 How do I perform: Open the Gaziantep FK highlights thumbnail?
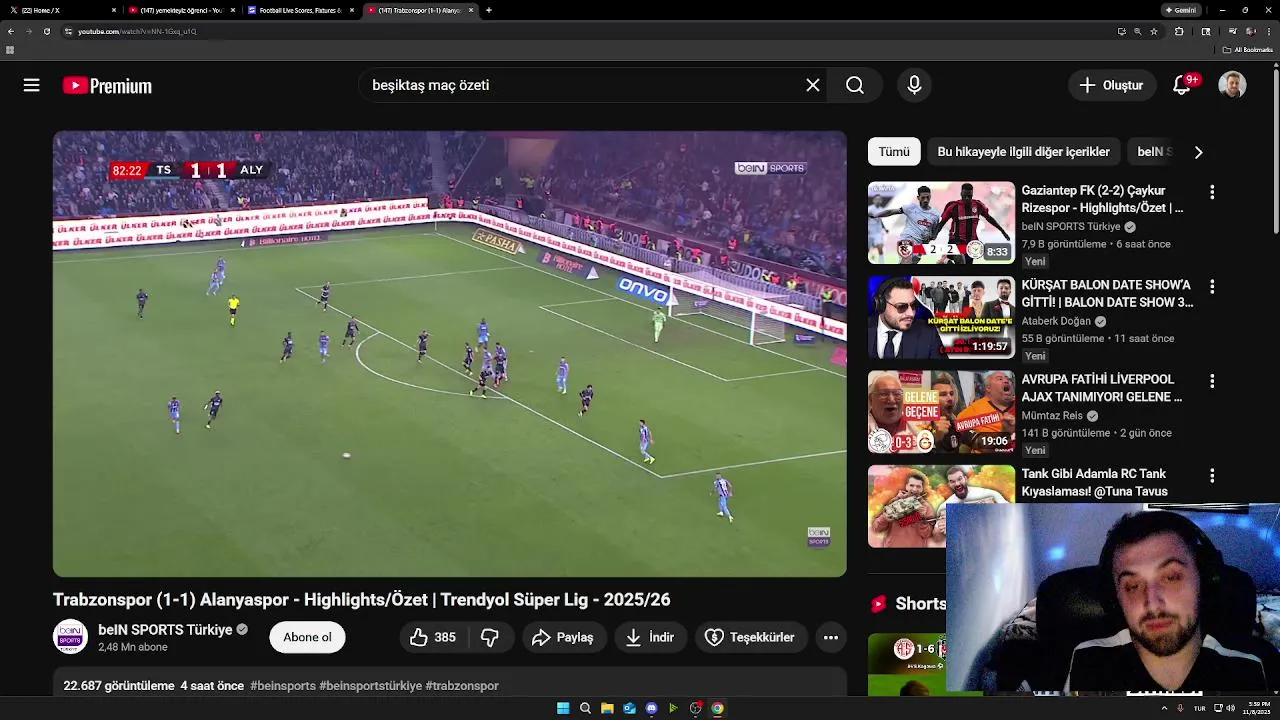point(941,222)
